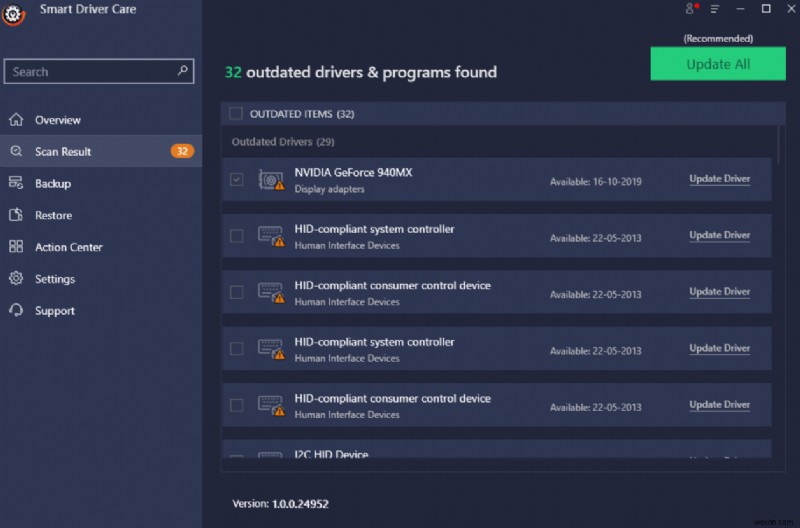
Task: Open the Scan Result section
Action: 101,151
